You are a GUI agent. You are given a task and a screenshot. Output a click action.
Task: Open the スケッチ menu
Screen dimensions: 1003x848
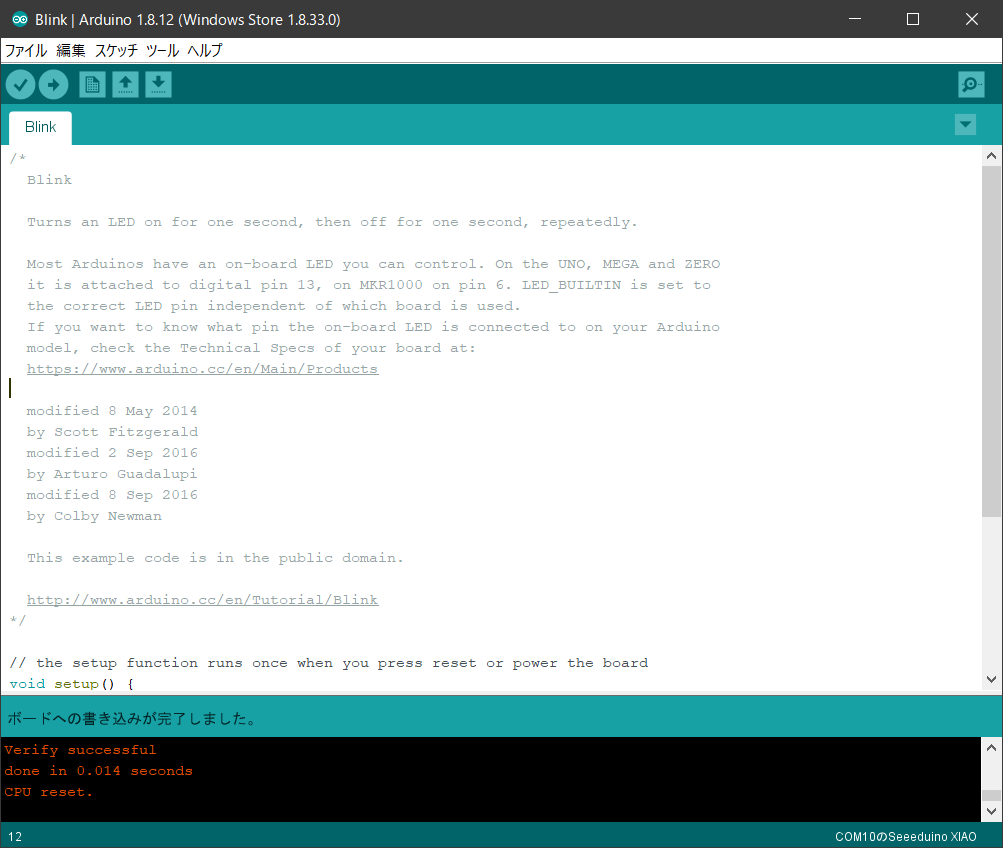(116, 51)
